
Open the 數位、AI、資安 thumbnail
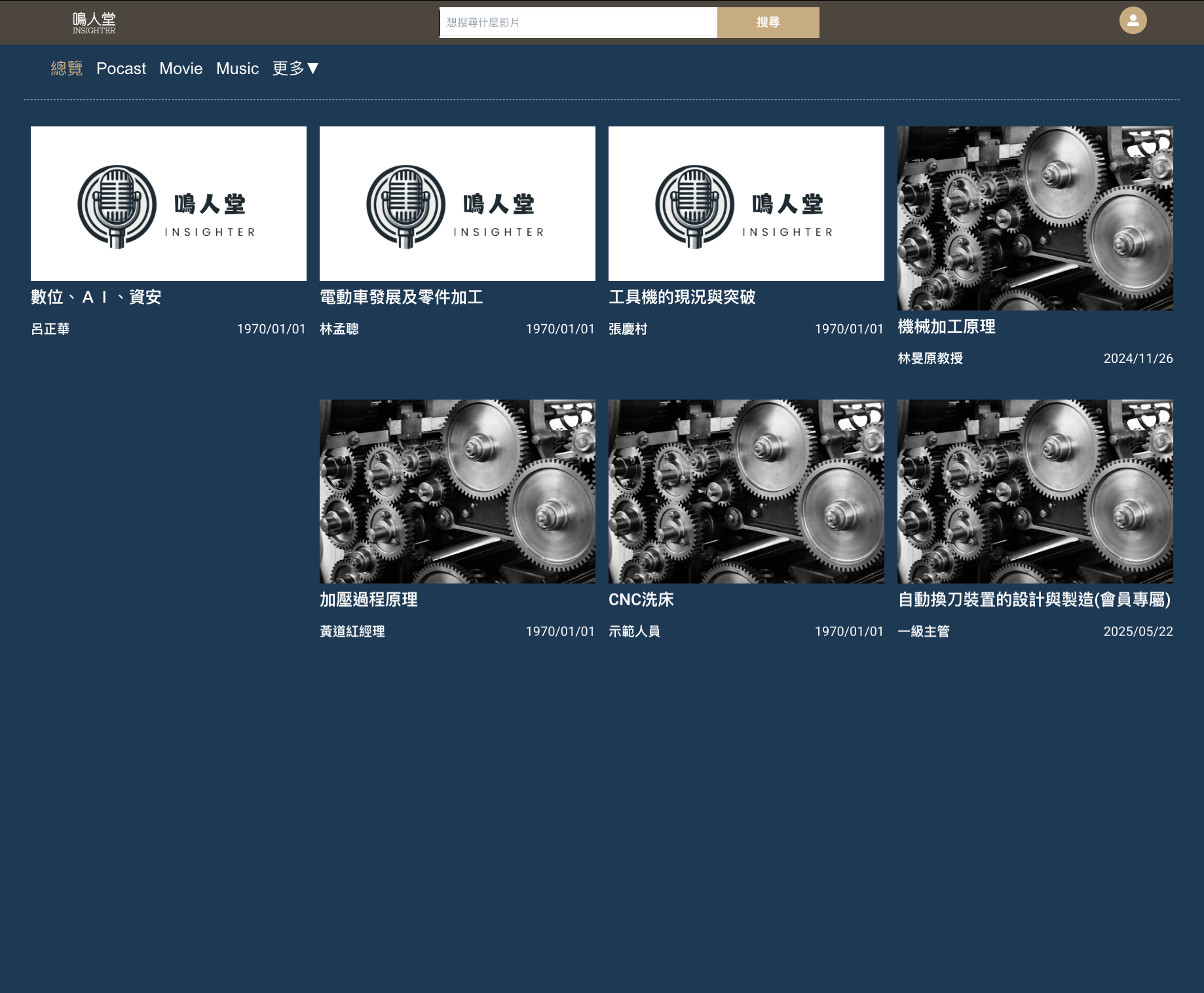(168, 204)
